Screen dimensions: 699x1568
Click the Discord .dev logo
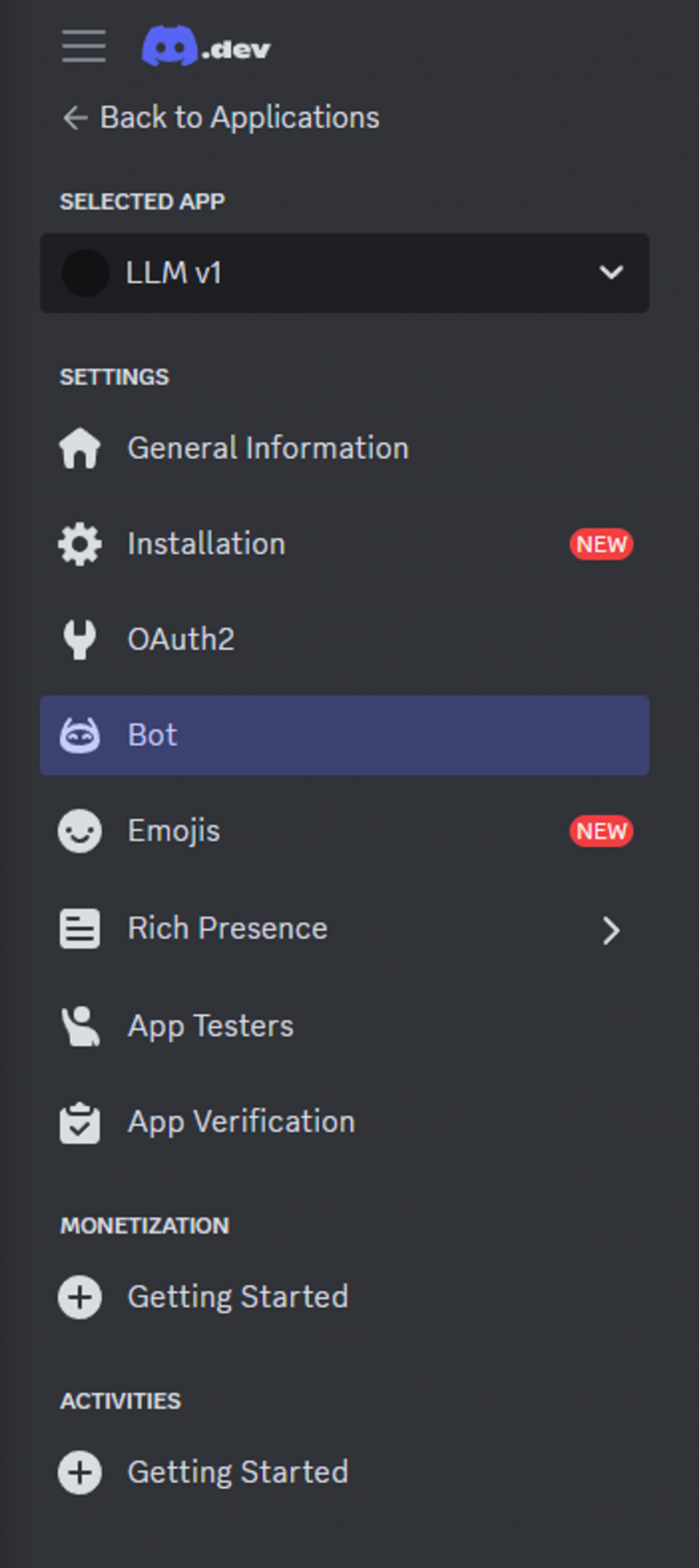coord(205,46)
